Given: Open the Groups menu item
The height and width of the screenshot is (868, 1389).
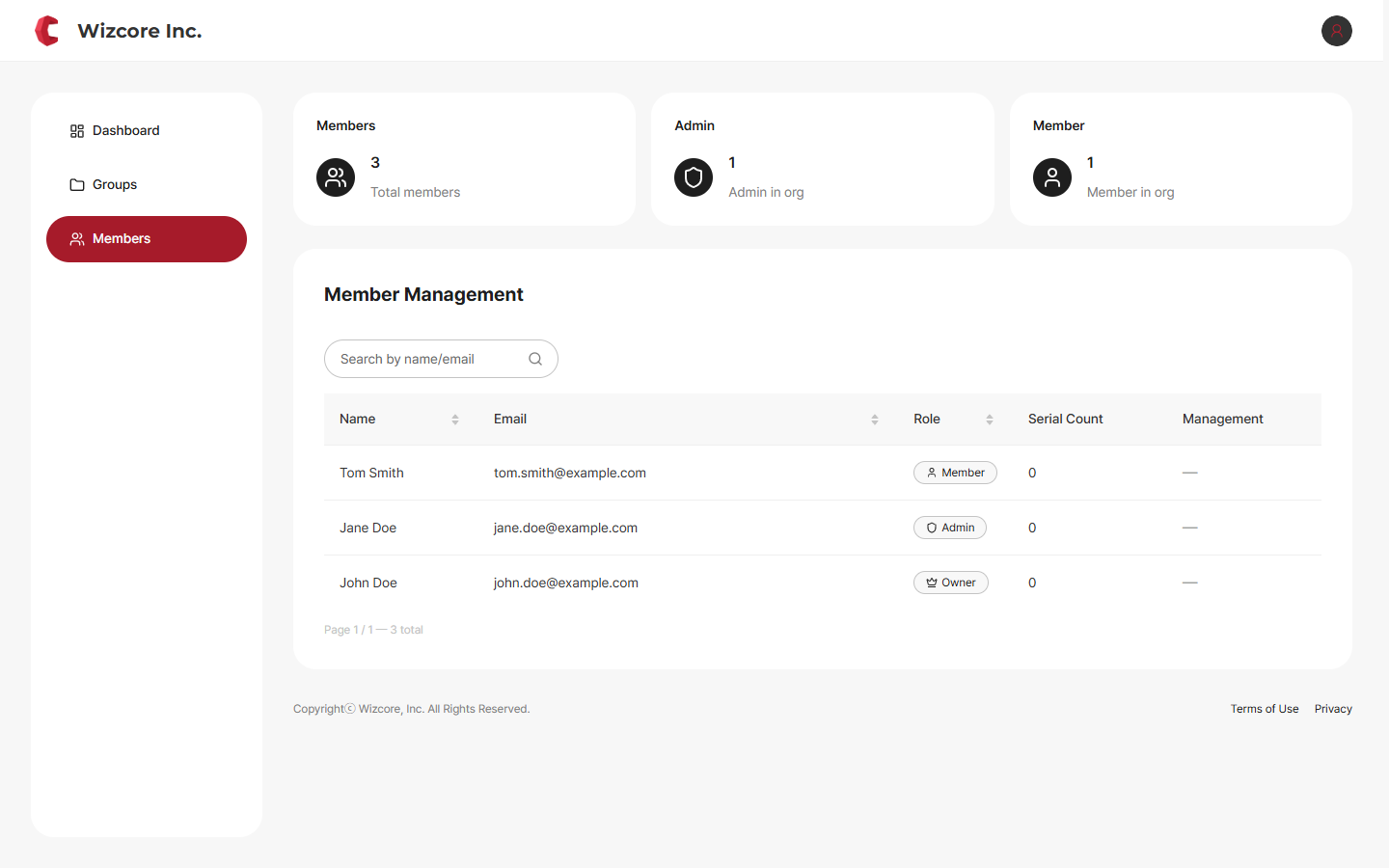Looking at the screenshot, I should click(147, 185).
